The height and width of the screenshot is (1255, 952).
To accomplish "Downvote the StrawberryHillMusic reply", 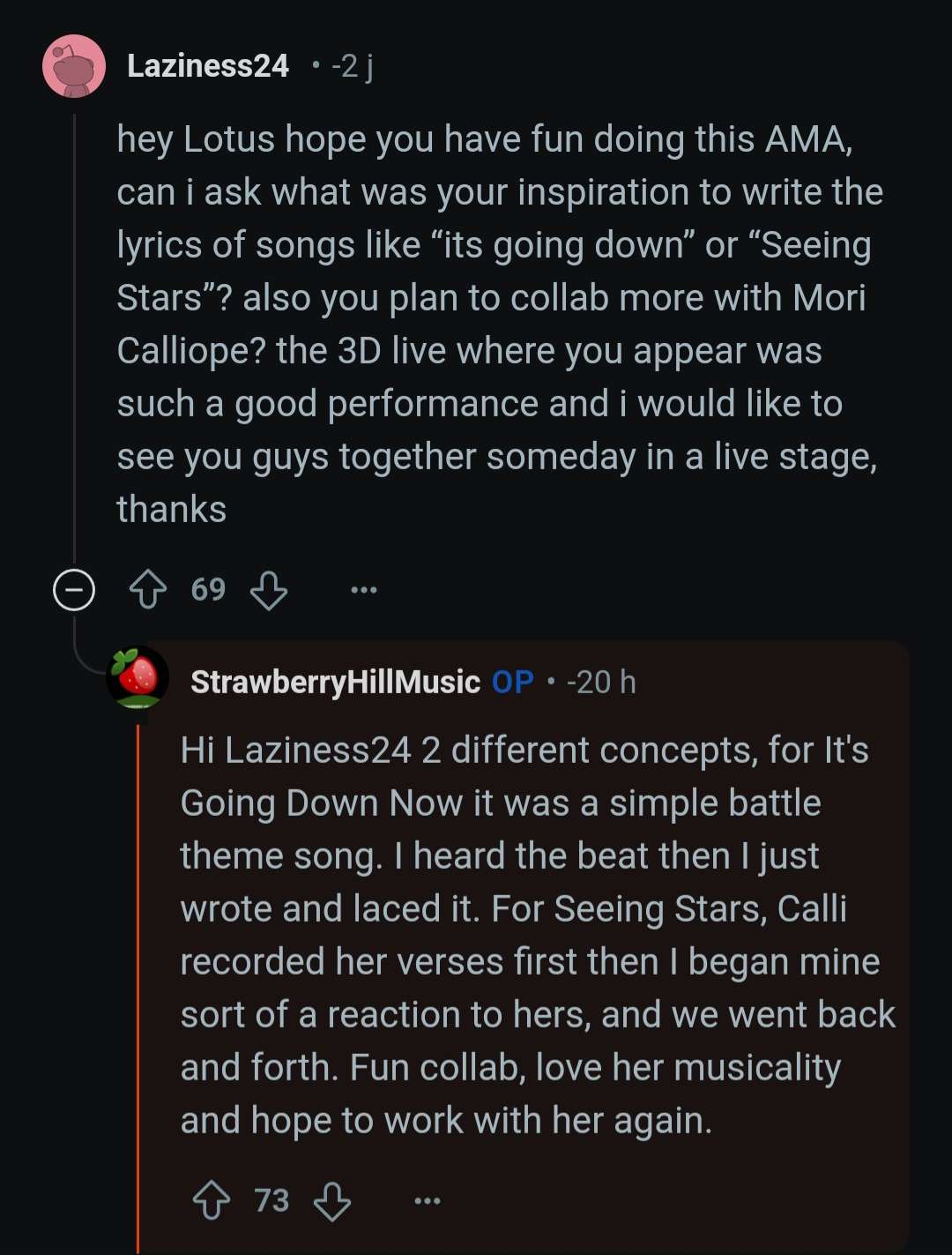I will [332, 1200].
